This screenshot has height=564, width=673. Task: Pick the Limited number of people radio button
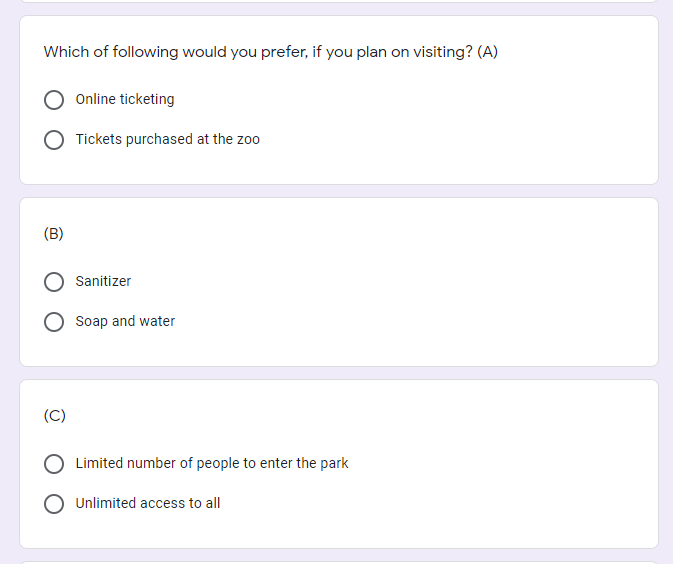coord(54,464)
